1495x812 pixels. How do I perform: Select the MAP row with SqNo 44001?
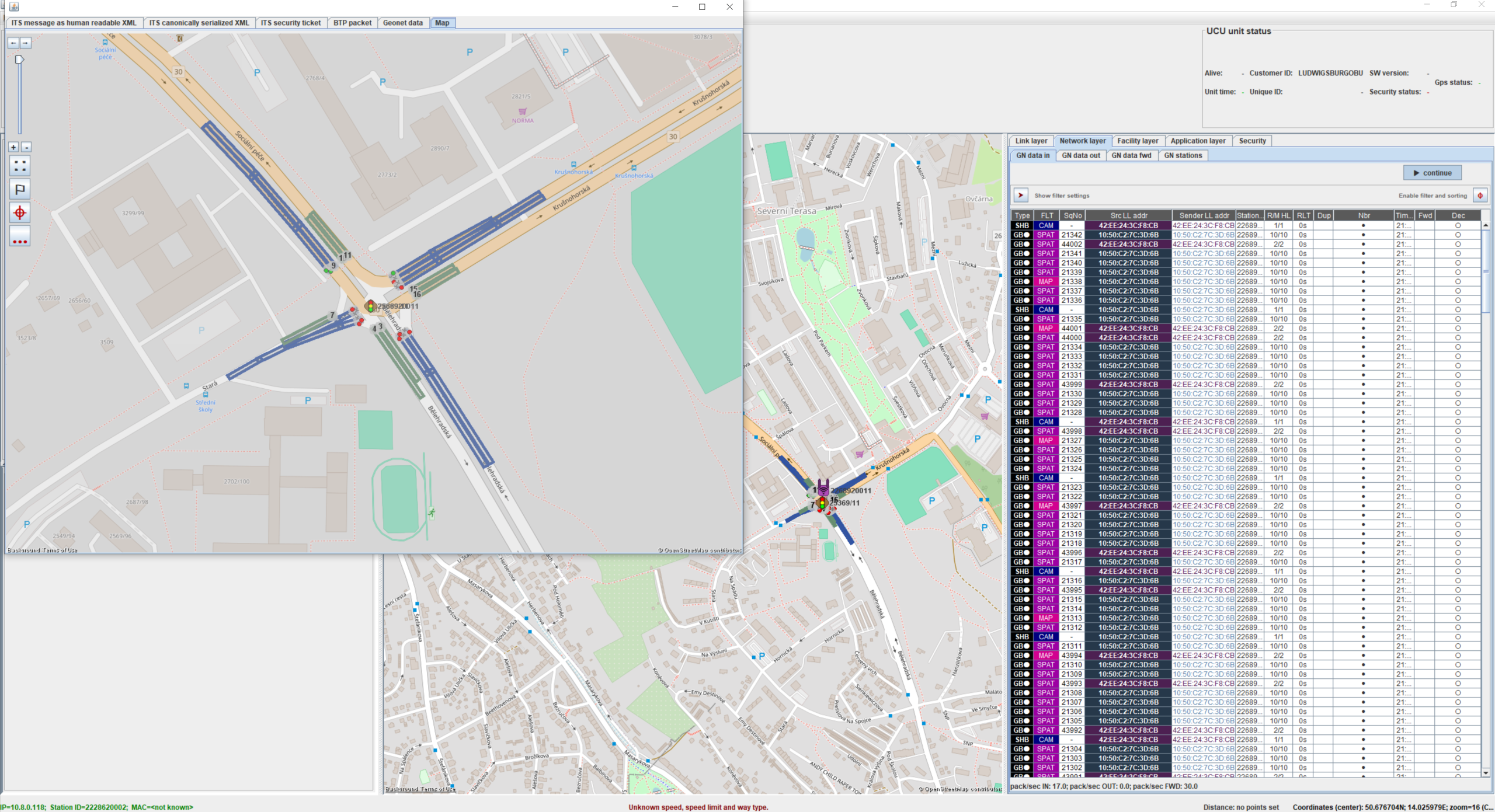point(1246,328)
